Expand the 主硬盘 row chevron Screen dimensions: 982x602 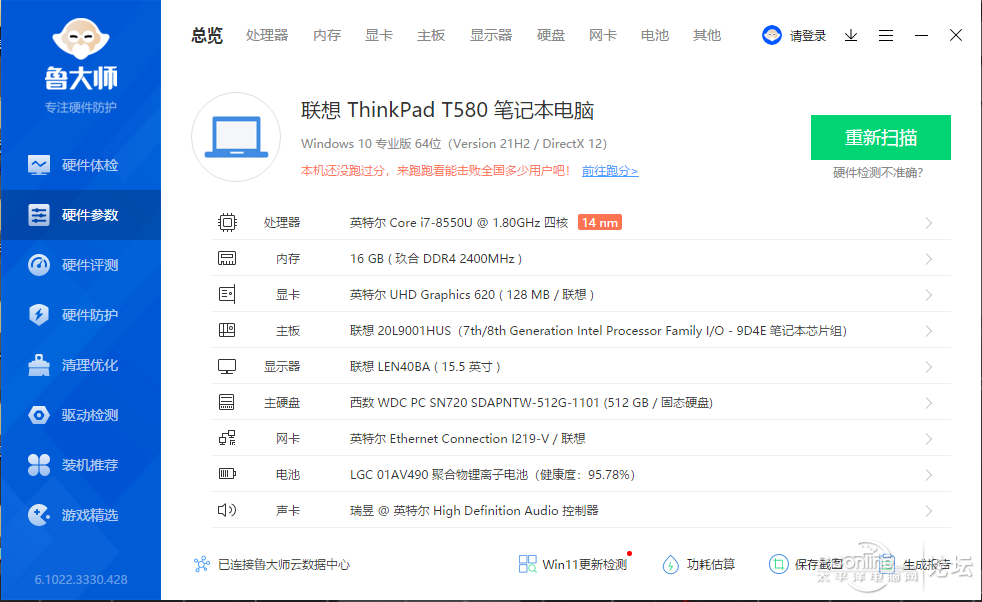tap(929, 403)
